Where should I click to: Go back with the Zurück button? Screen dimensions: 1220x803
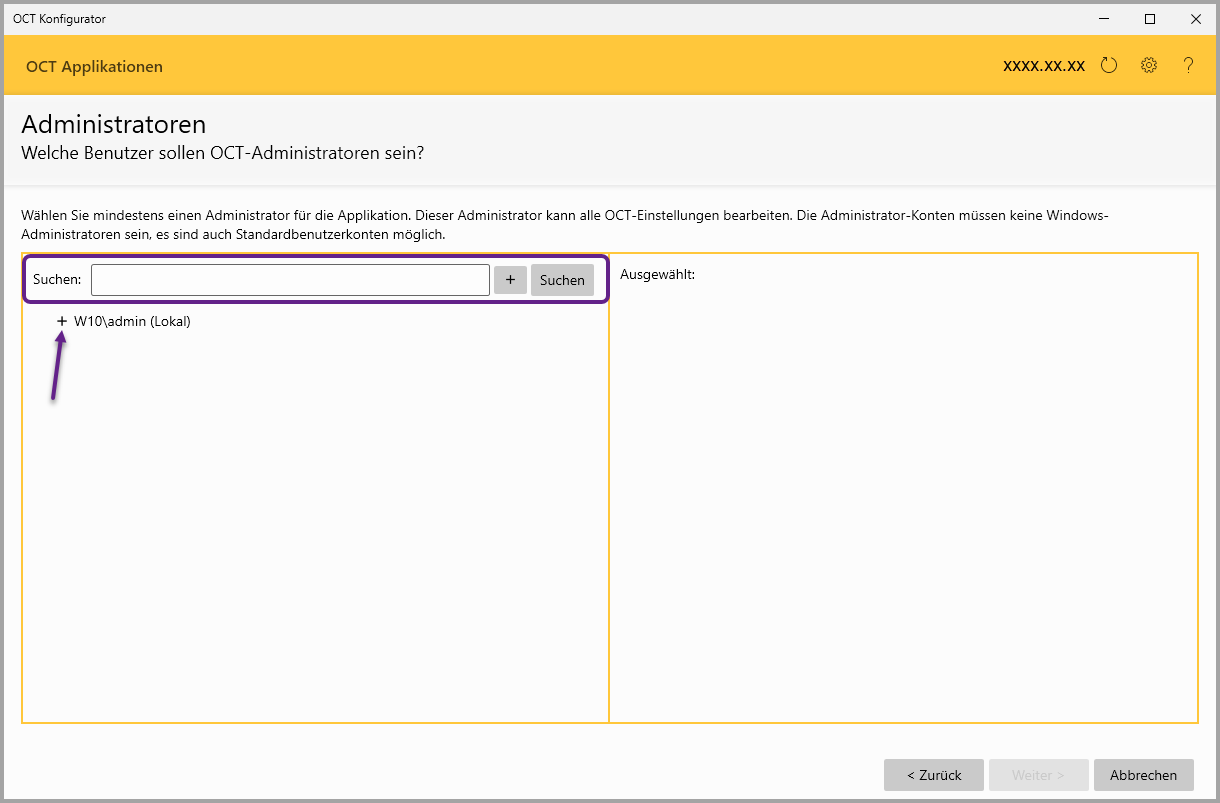tap(933, 775)
